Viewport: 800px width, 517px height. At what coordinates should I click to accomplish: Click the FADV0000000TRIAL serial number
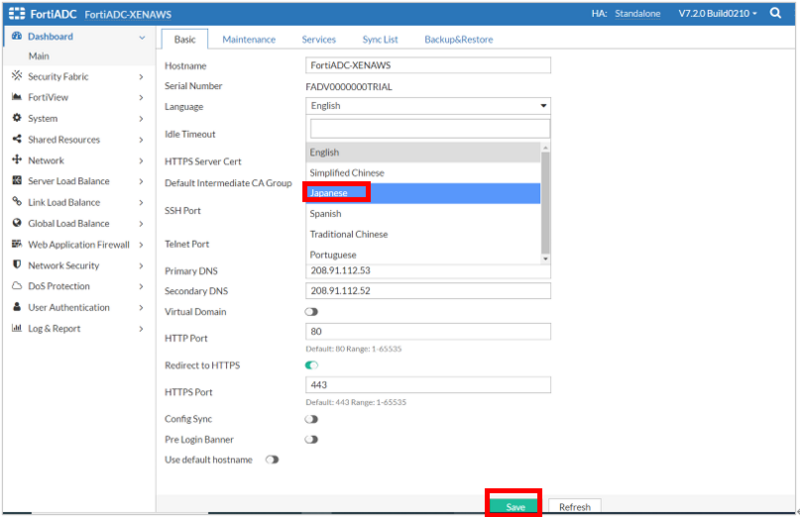pyautogui.click(x=349, y=87)
